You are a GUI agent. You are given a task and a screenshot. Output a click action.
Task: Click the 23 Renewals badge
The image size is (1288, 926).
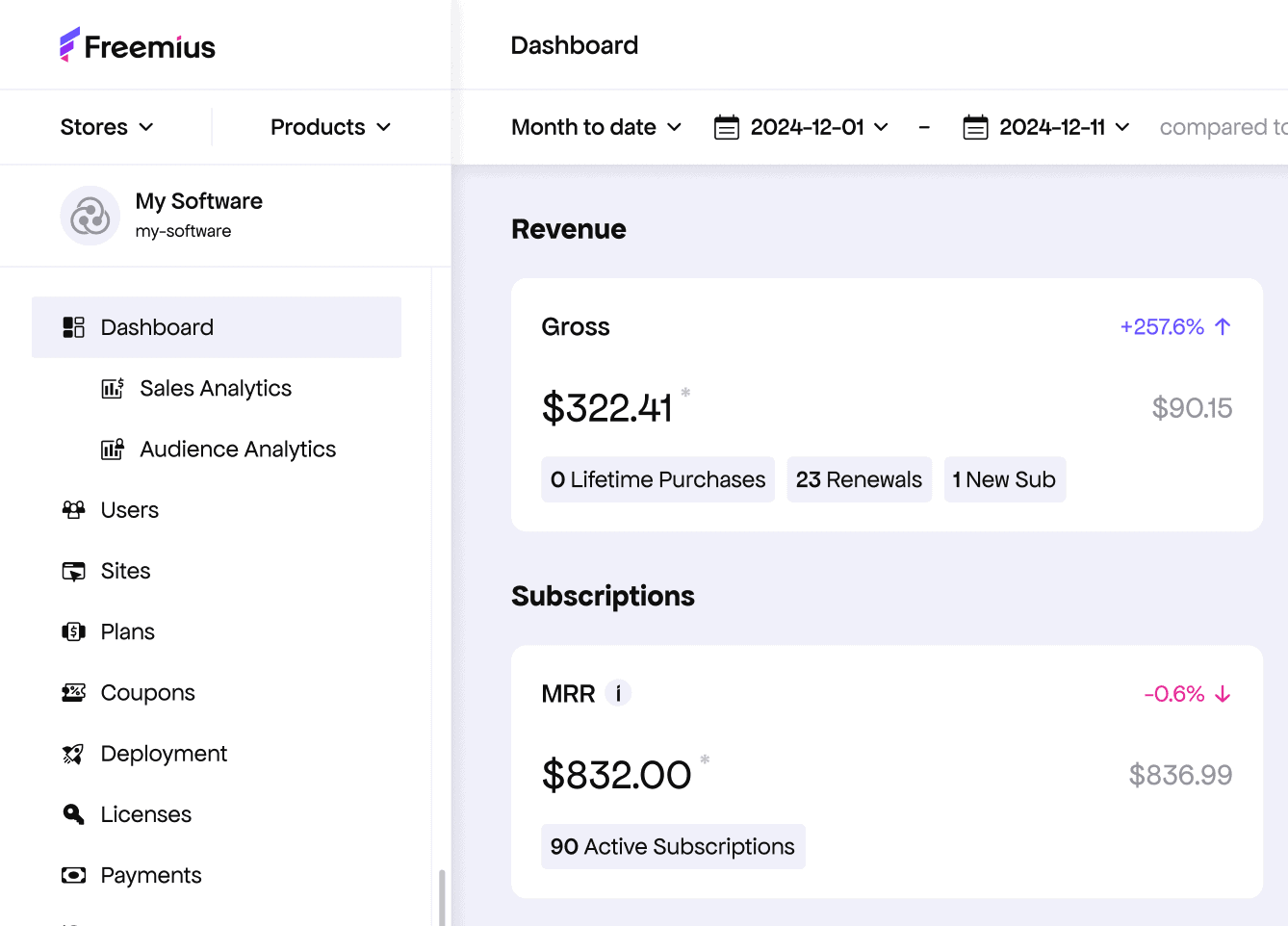coord(859,479)
